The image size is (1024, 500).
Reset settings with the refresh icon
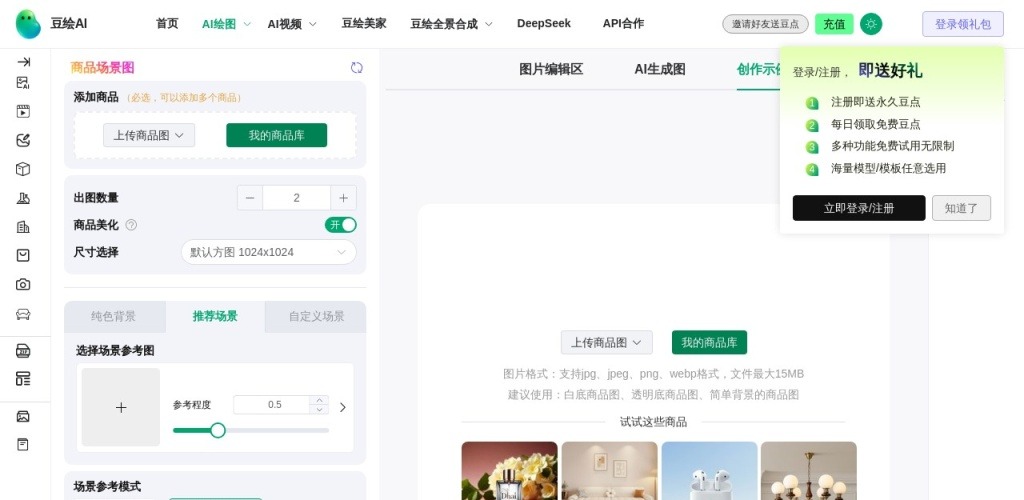tap(357, 68)
